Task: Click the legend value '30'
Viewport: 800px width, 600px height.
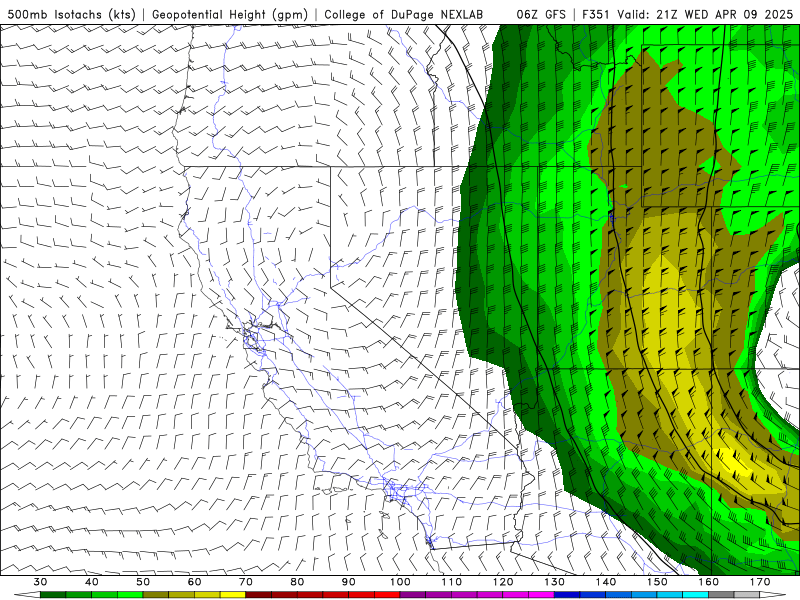Action: pos(40,582)
